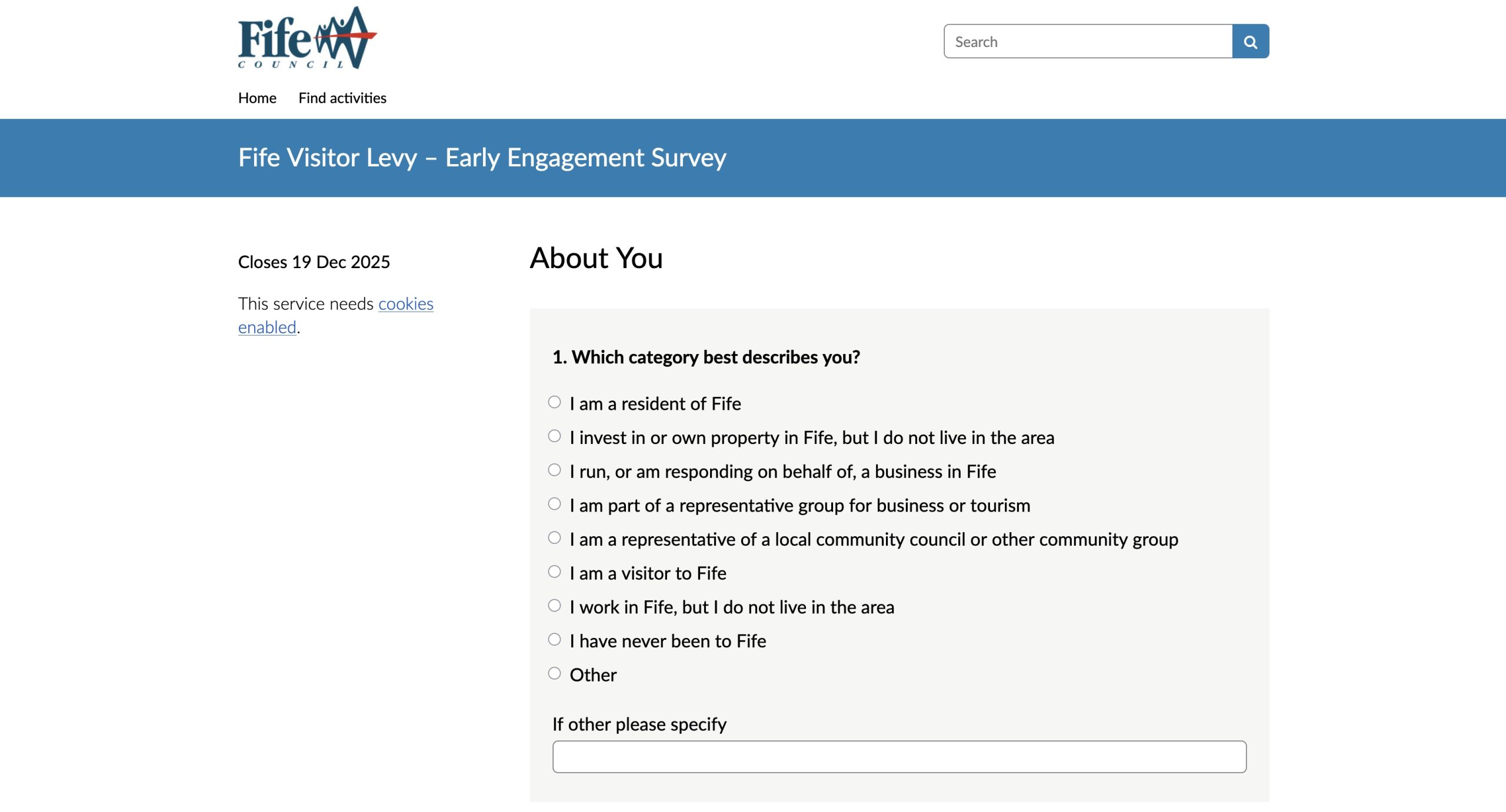Click the "Closes 19 Dec 2025" text
Viewport: 1506px width, 812px height.
314,262
